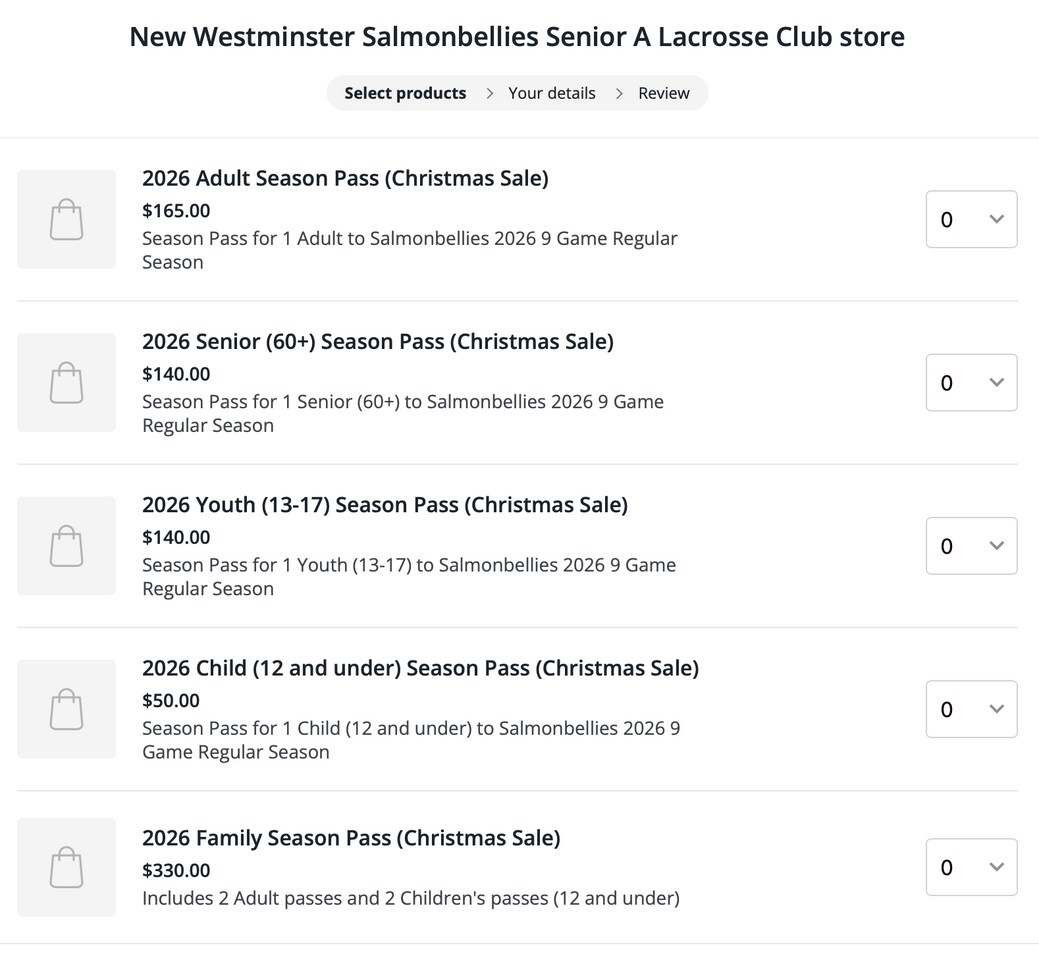Click the store heading at the top

[517, 37]
